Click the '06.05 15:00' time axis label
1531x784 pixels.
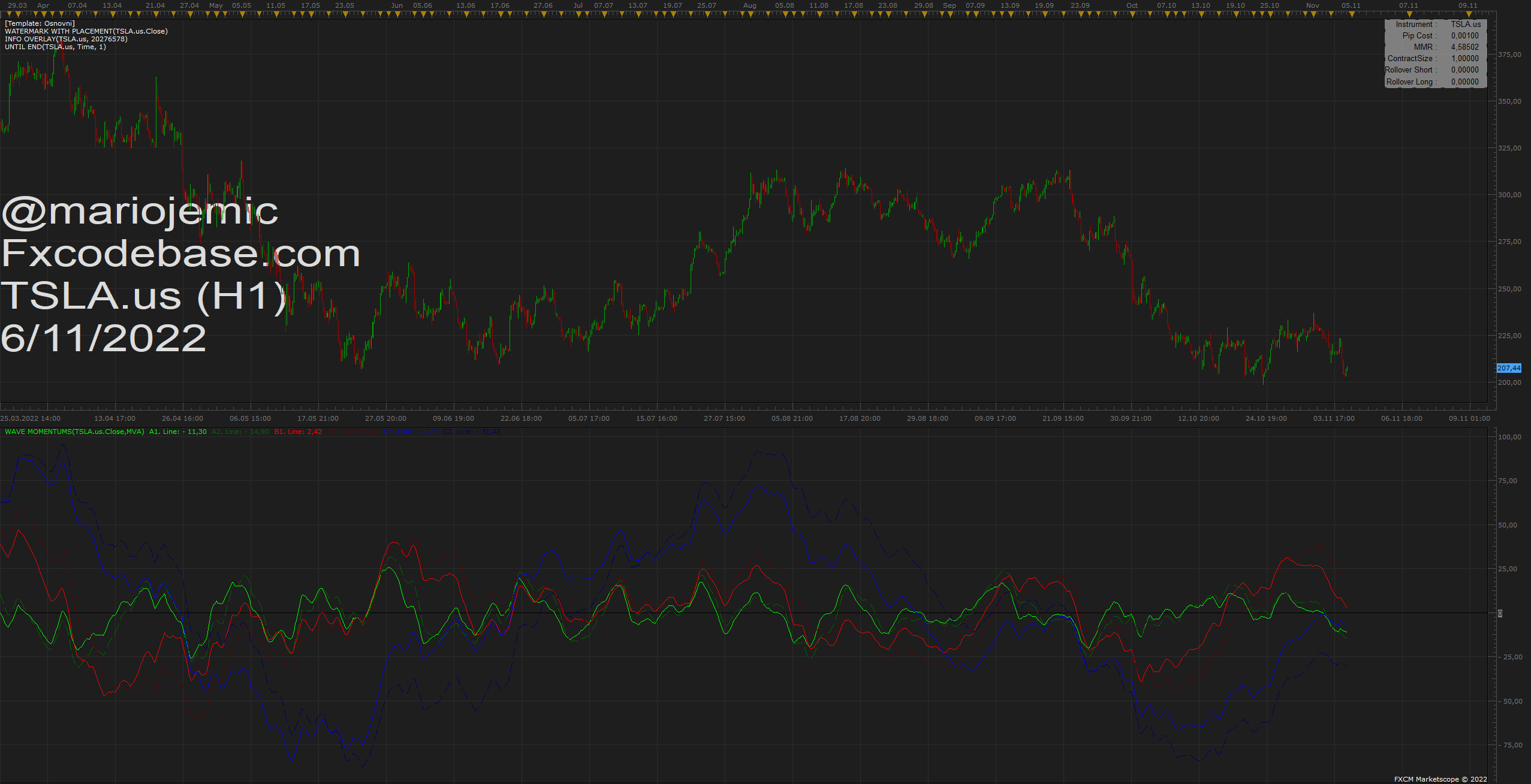(x=250, y=418)
